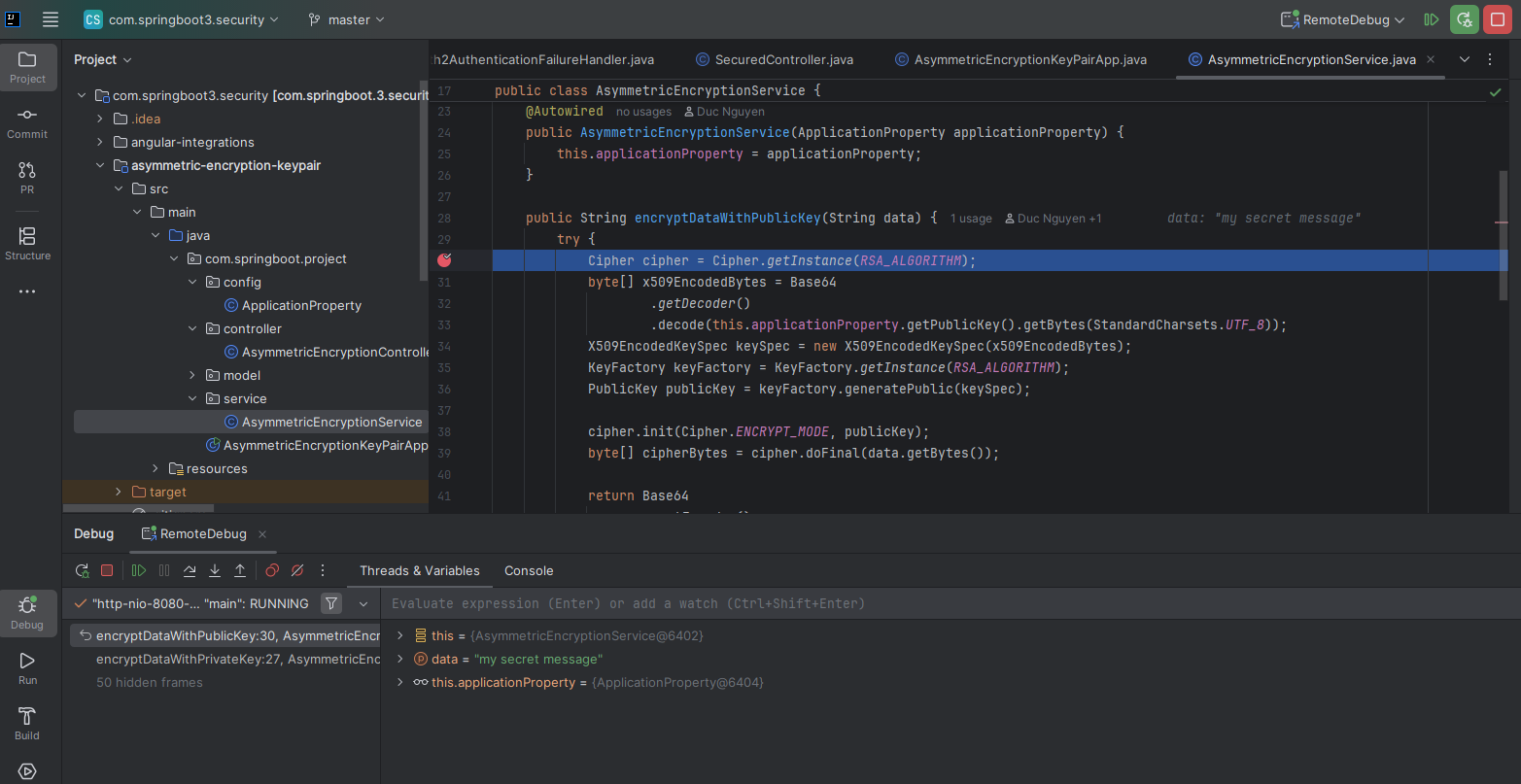This screenshot has width=1521, height=784.
Task: Show hidden editor tabs dropdown arrow
Action: [1465, 59]
